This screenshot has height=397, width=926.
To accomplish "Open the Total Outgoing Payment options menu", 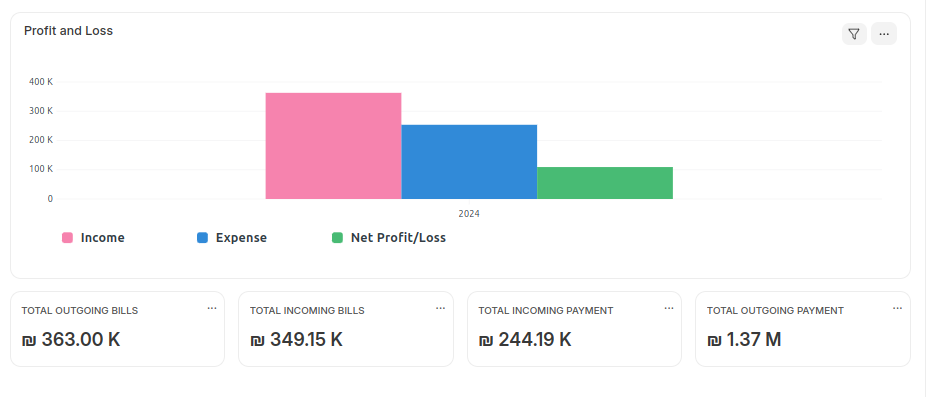I will coord(898,308).
